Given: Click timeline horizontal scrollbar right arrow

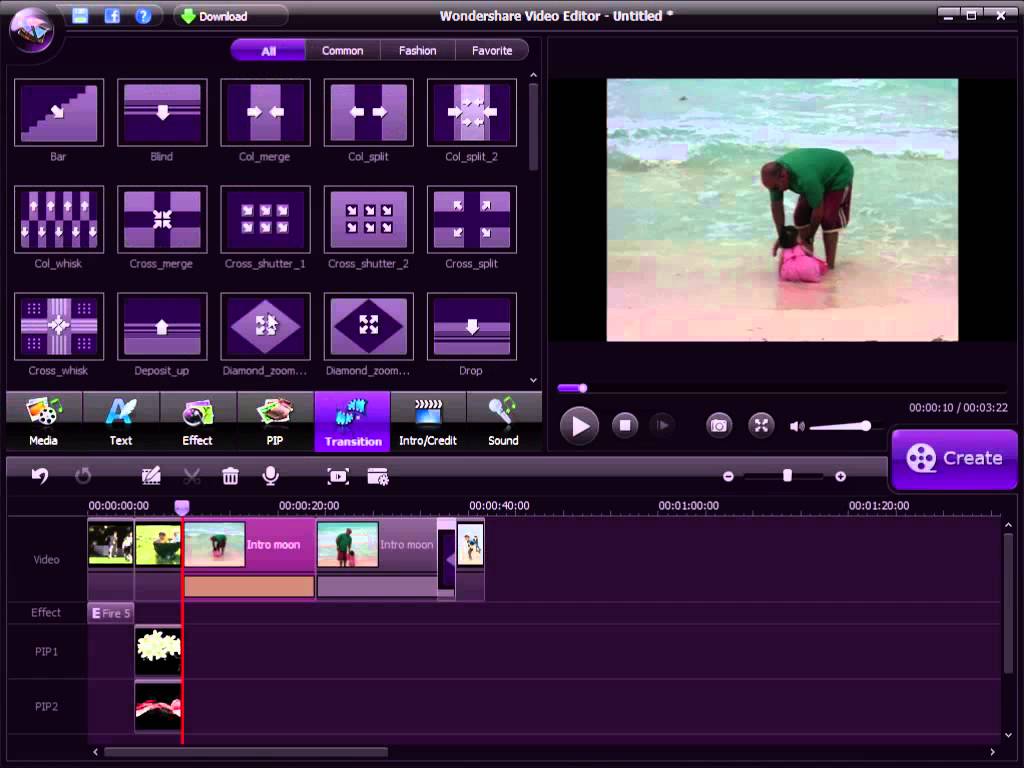Looking at the screenshot, I should click(x=993, y=752).
